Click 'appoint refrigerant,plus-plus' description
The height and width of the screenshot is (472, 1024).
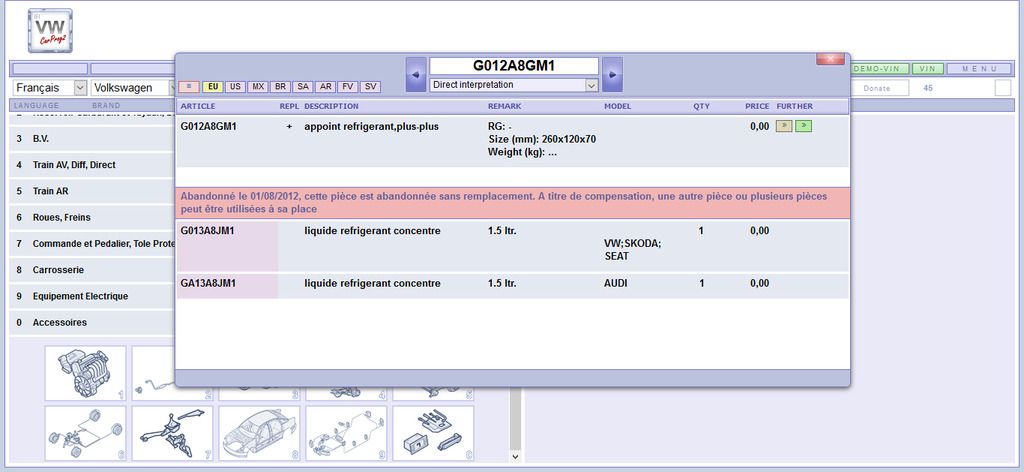[x=372, y=127]
